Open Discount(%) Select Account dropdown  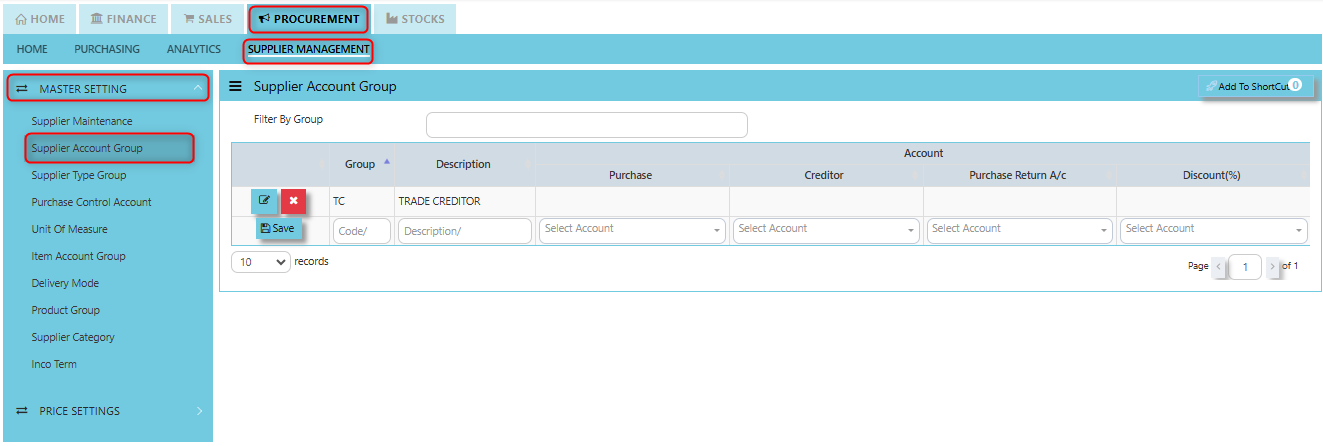(x=1213, y=230)
